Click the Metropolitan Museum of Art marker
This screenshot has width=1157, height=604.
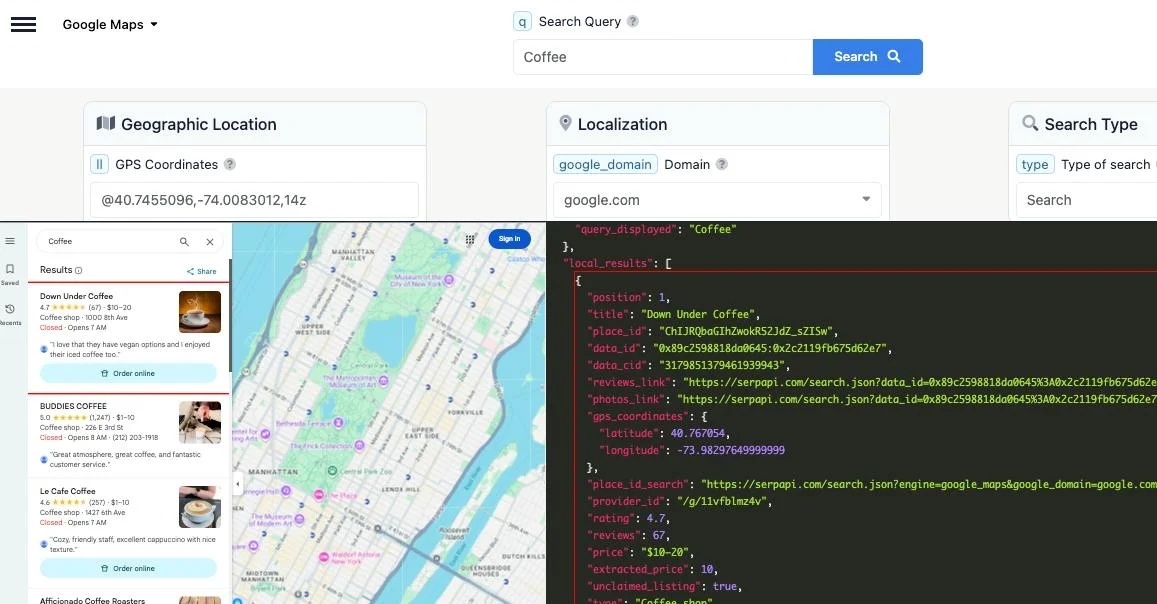point(383,381)
